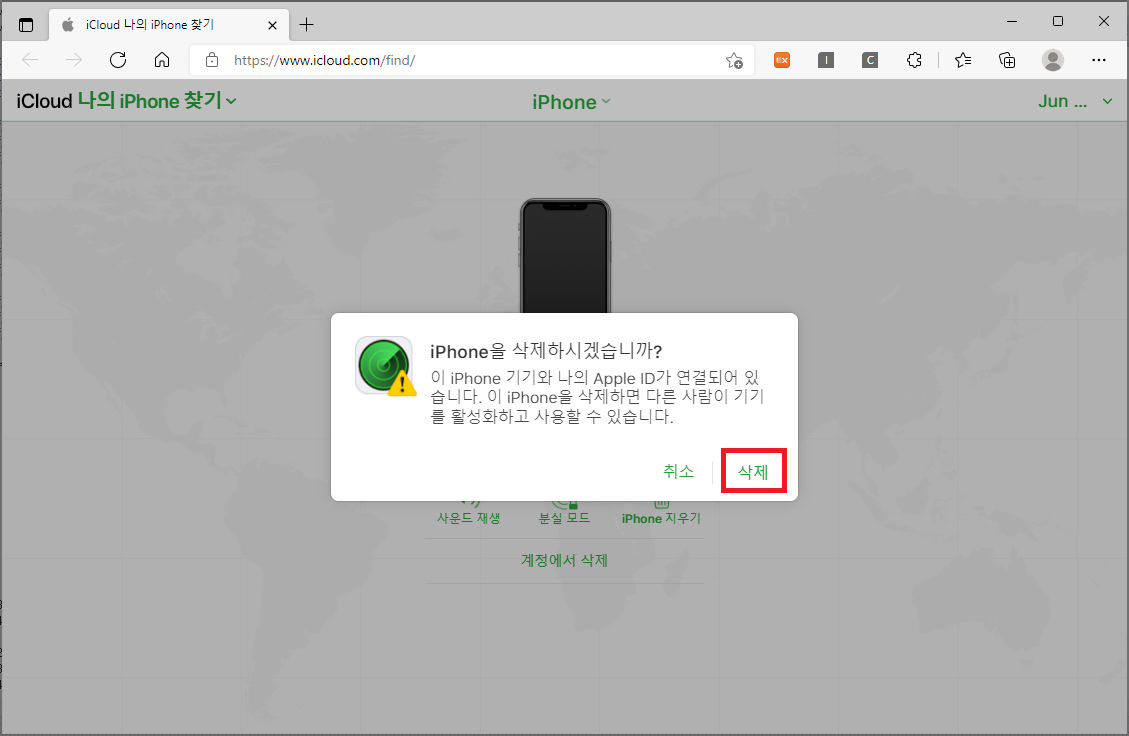Add page to favorites star icon
This screenshot has height=736, width=1129.
[734, 60]
